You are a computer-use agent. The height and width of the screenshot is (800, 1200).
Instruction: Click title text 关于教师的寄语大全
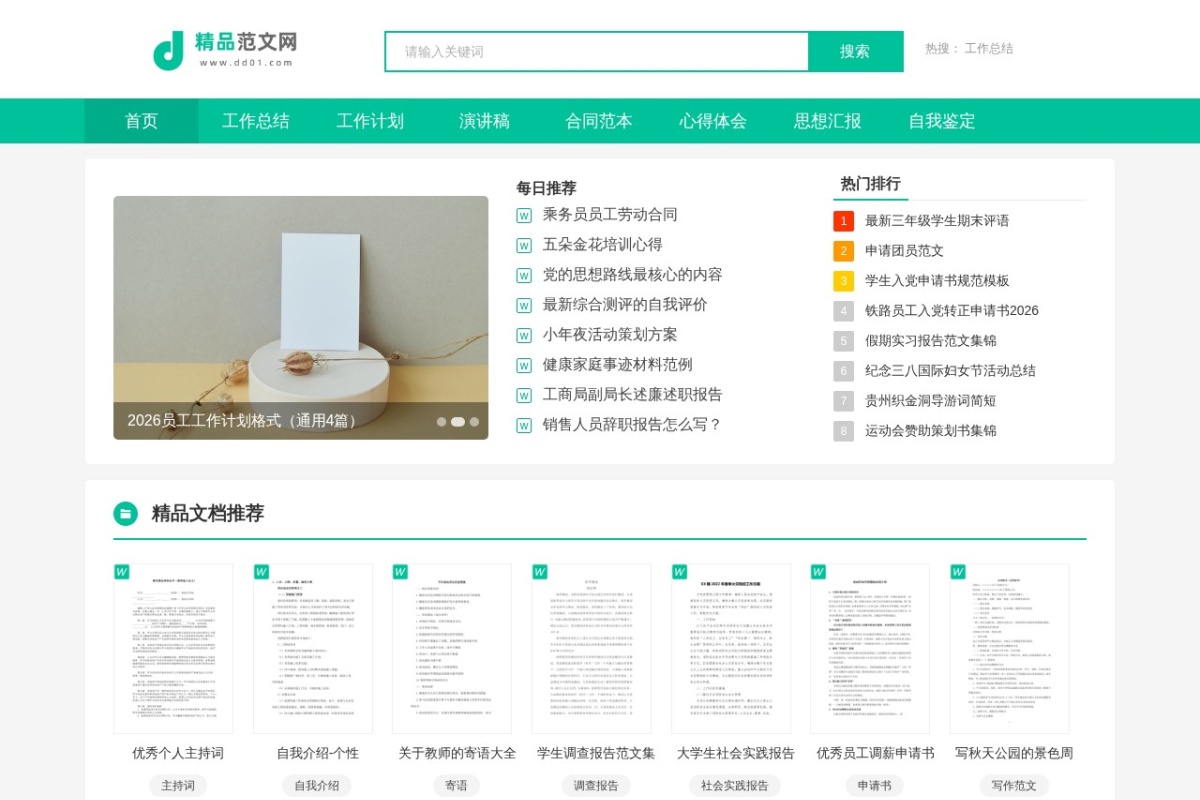[457, 753]
